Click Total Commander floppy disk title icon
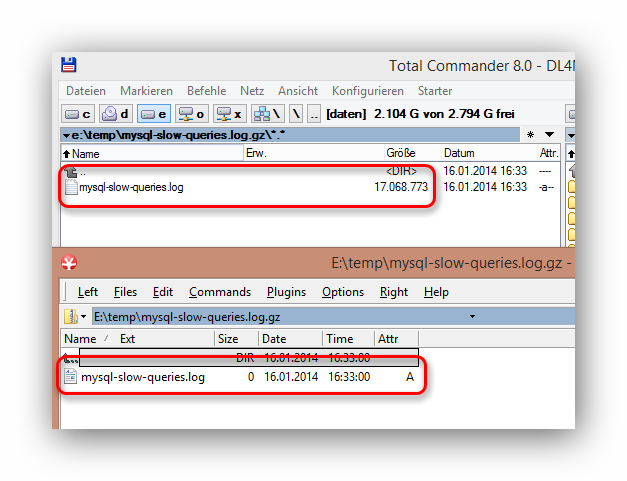627x481 pixels. pyautogui.click(x=69, y=65)
